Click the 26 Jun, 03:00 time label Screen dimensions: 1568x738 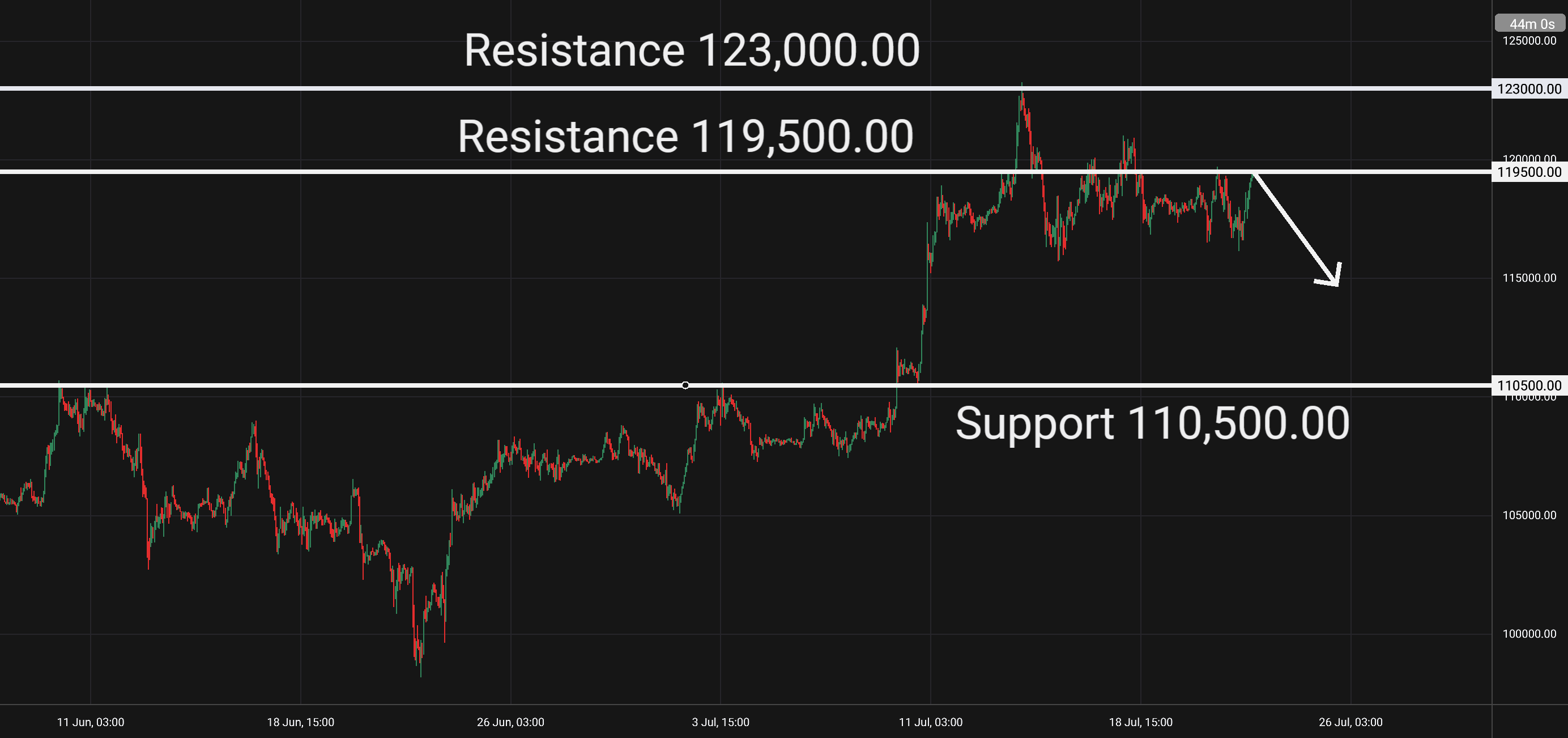pyautogui.click(x=511, y=722)
